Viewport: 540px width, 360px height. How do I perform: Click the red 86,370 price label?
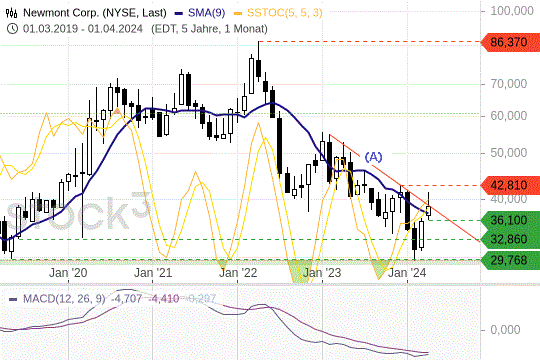pos(510,42)
